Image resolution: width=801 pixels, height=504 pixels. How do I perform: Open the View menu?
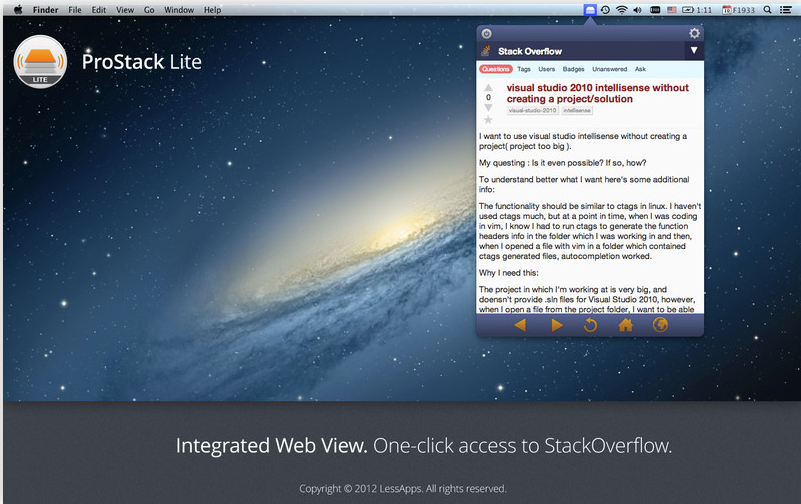click(125, 10)
